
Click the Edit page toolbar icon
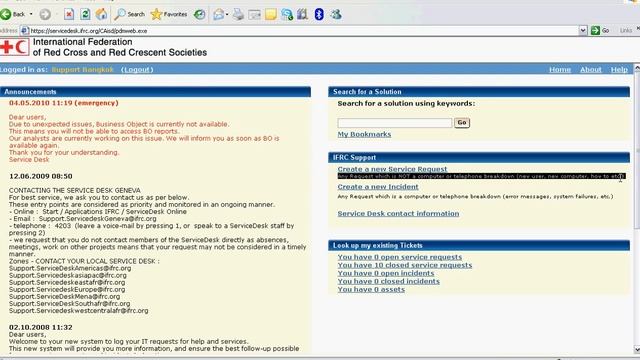pos(254,15)
